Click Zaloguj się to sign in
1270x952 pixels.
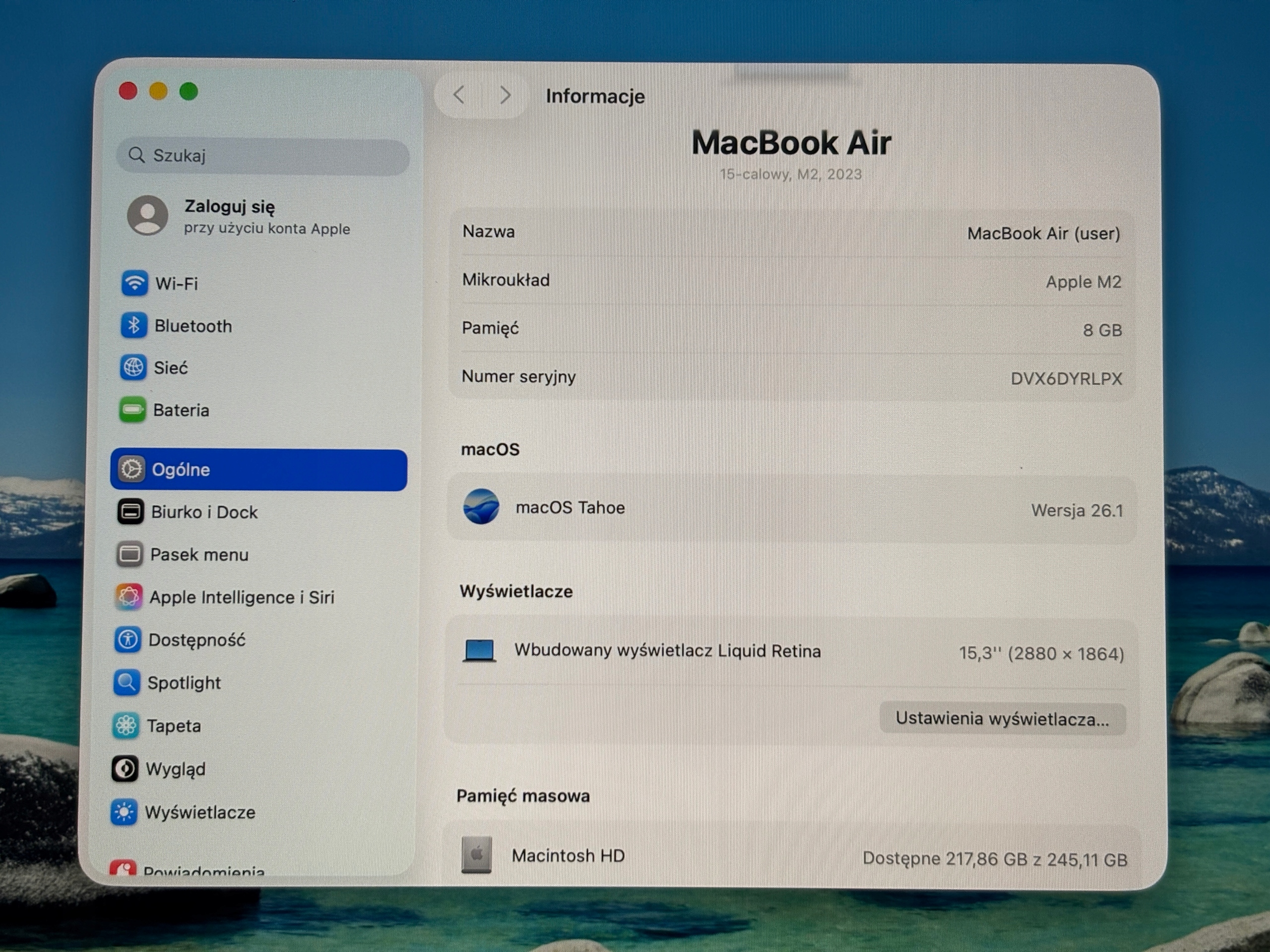[230, 207]
